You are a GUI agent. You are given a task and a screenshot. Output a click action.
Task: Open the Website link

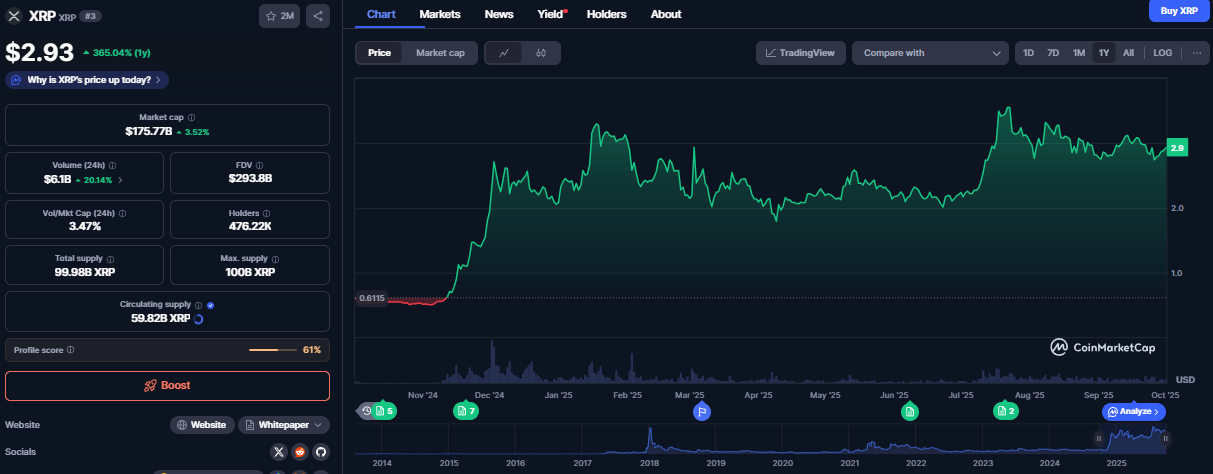coord(202,425)
